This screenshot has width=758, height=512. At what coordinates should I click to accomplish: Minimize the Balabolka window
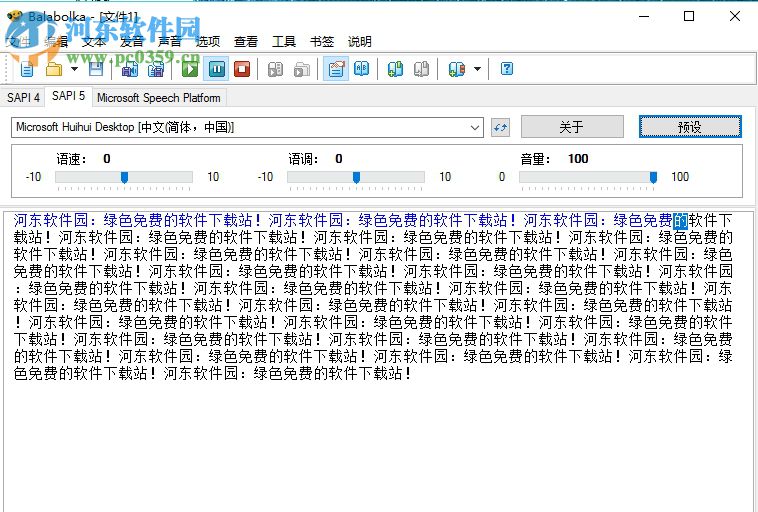644,16
